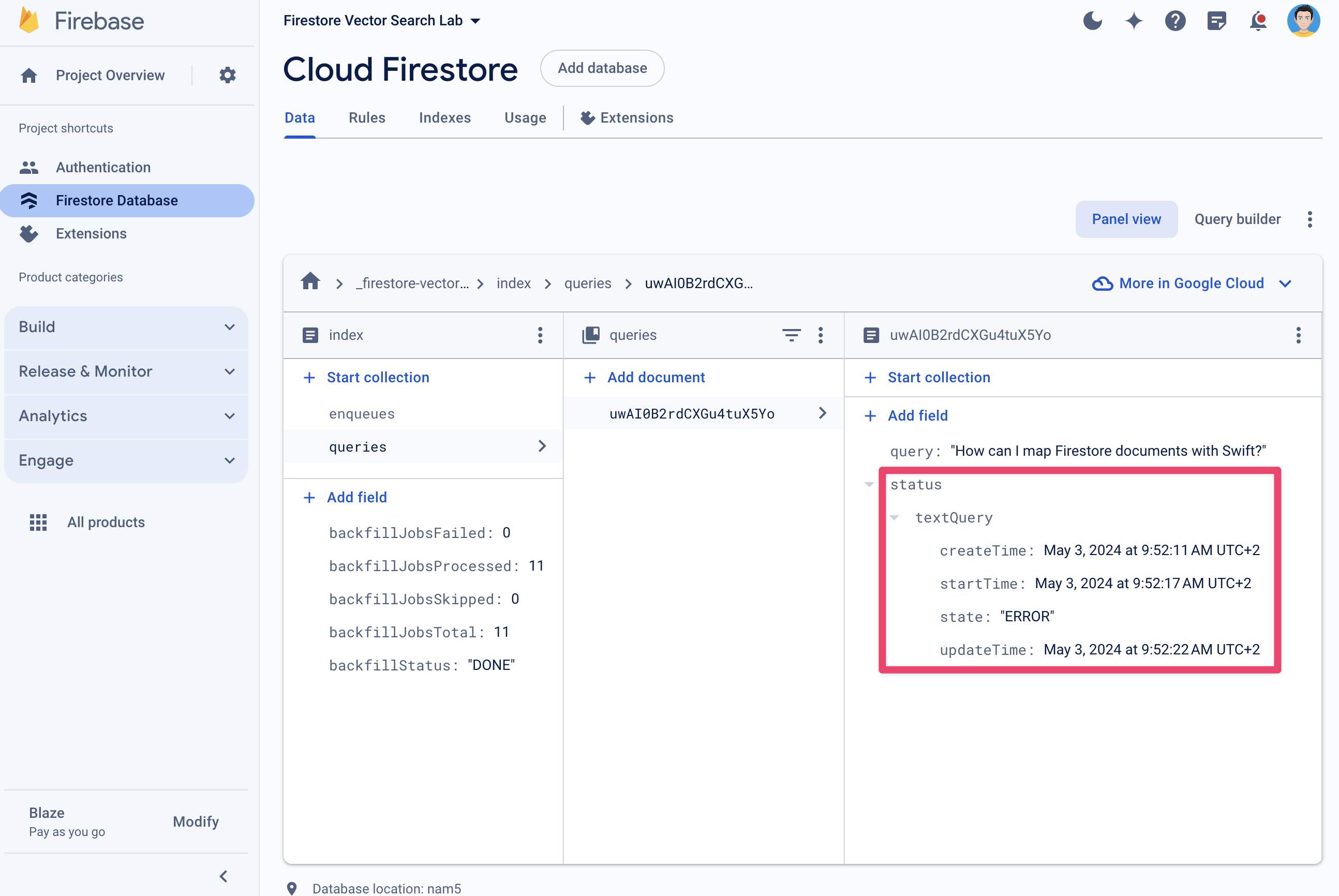Click Add database button
This screenshot has height=896, width=1339.
601,68
